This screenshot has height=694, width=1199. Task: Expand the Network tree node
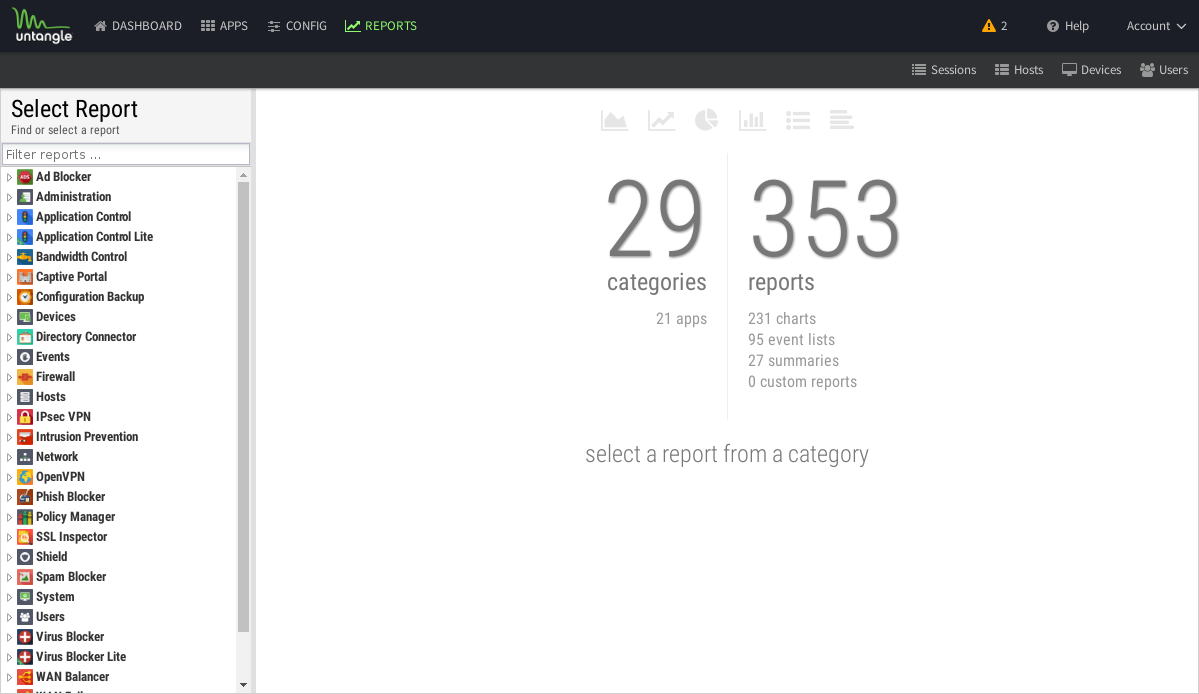[x=9, y=457]
